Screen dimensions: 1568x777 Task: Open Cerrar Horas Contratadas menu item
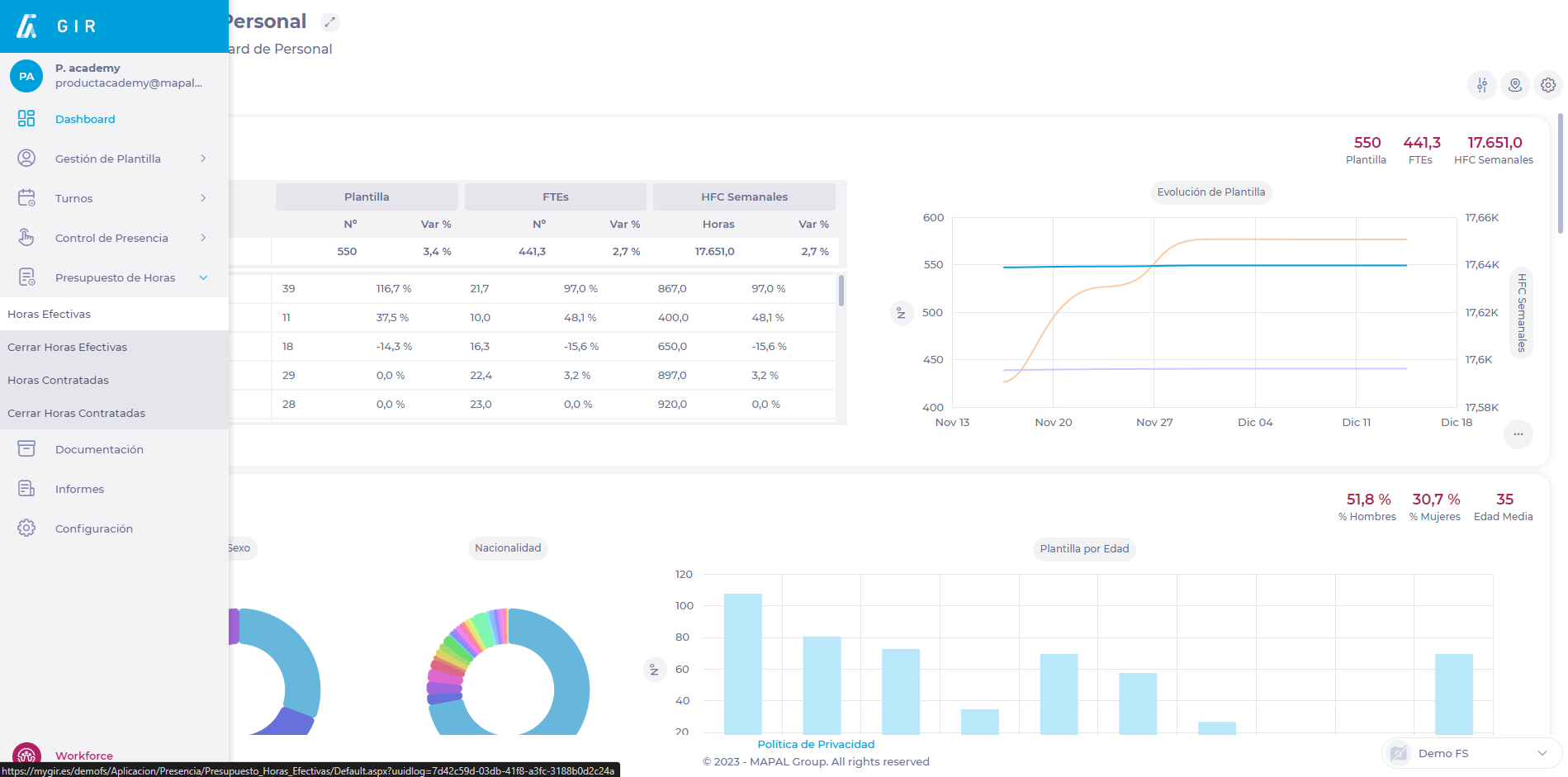[x=76, y=413]
